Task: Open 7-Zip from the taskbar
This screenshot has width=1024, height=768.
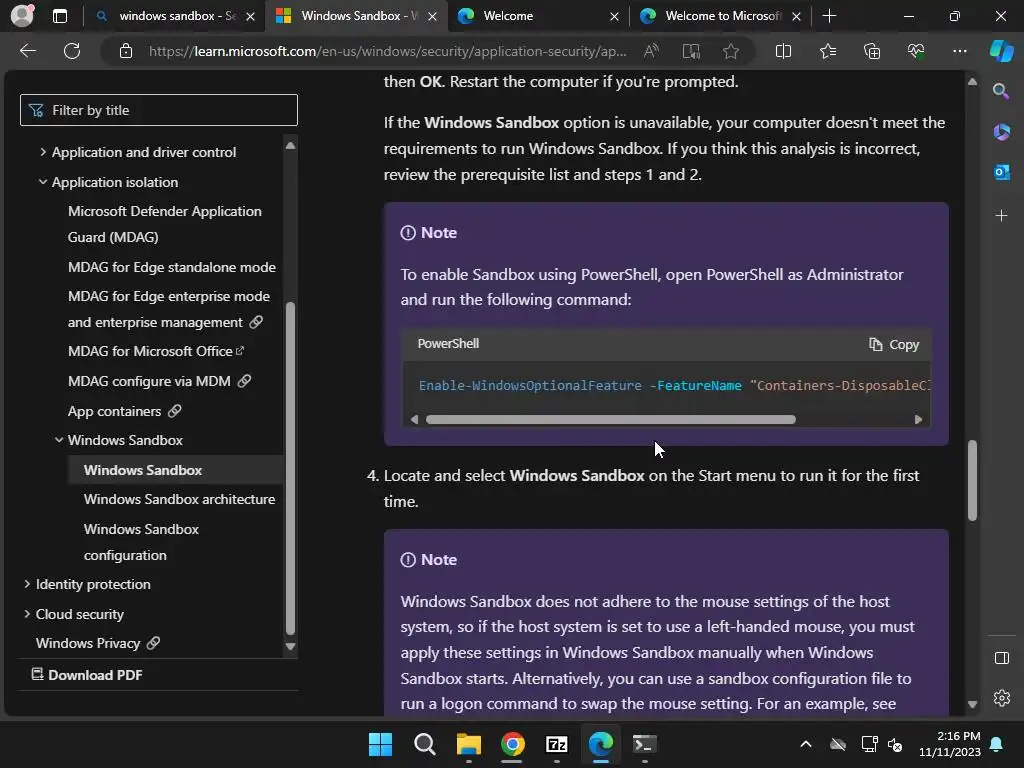Action: (x=556, y=744)
